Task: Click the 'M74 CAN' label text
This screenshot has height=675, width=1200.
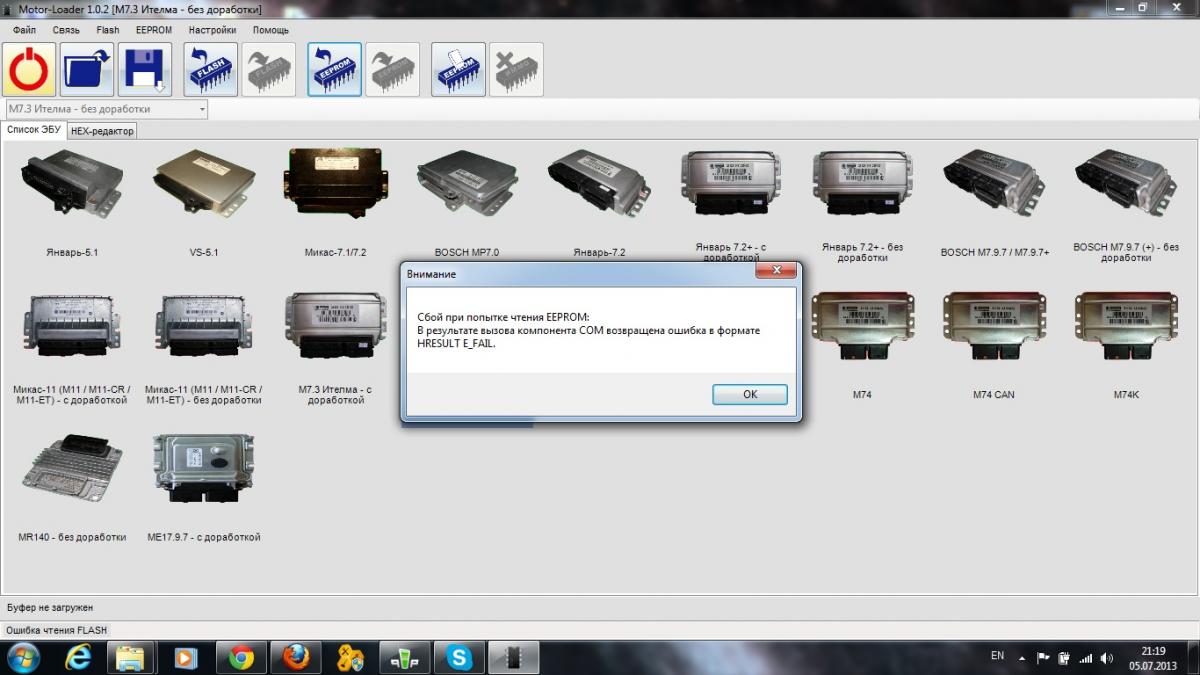Action: (x=993, y=395)
